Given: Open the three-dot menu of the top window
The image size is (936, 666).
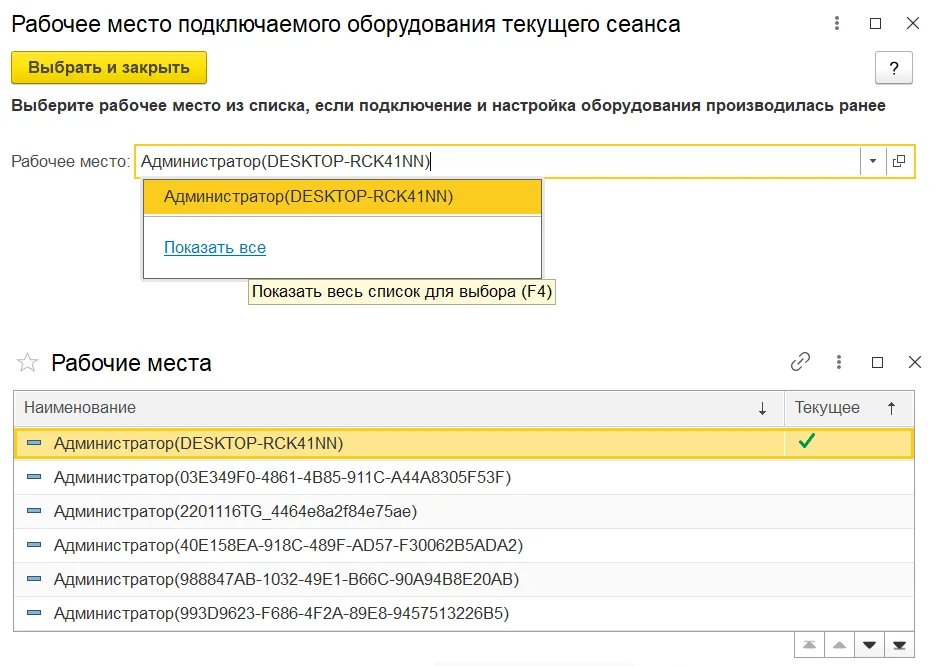Looking at the screenshot, I should click(837, 23).
